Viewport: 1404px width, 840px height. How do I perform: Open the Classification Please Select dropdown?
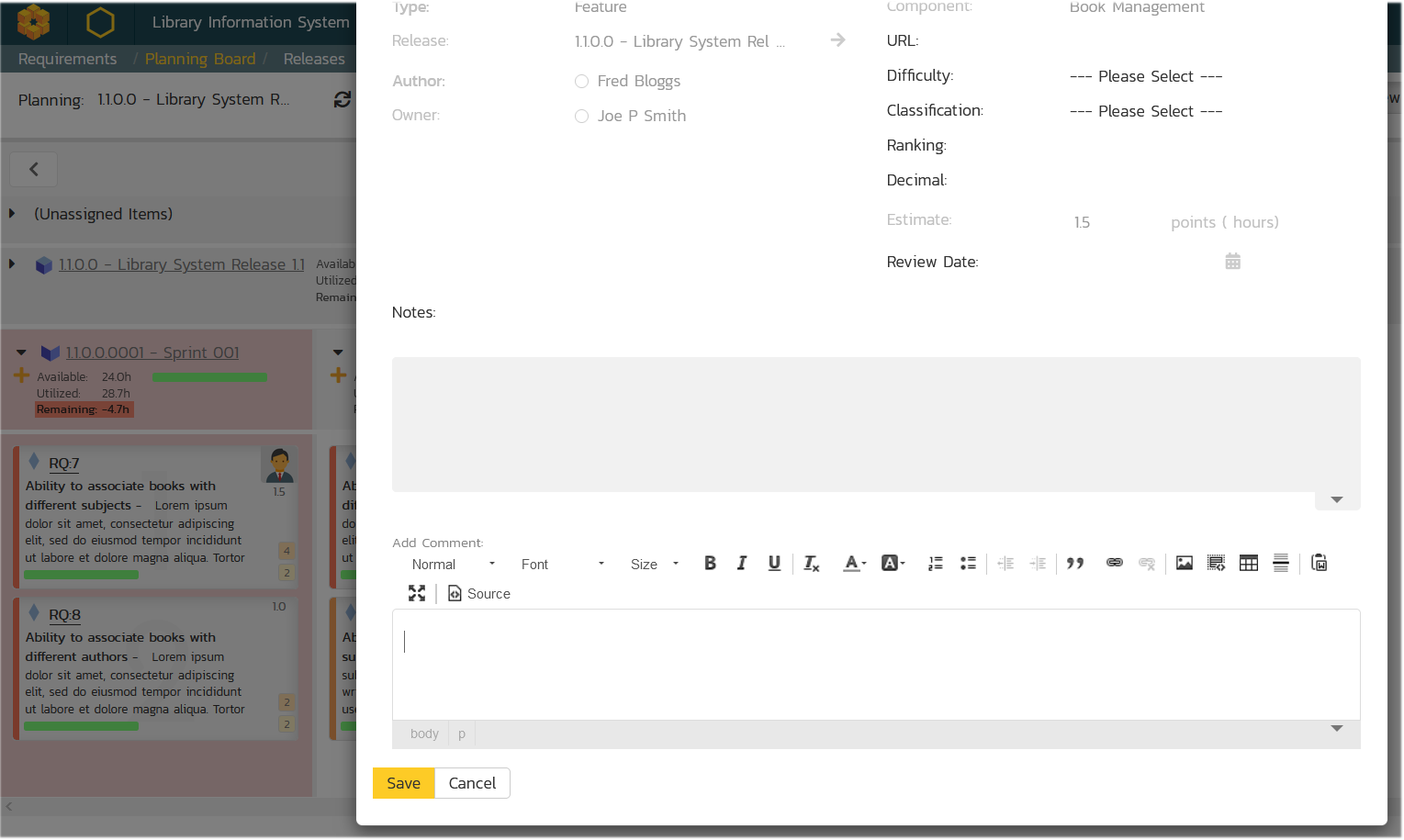tap(1145, 111)
